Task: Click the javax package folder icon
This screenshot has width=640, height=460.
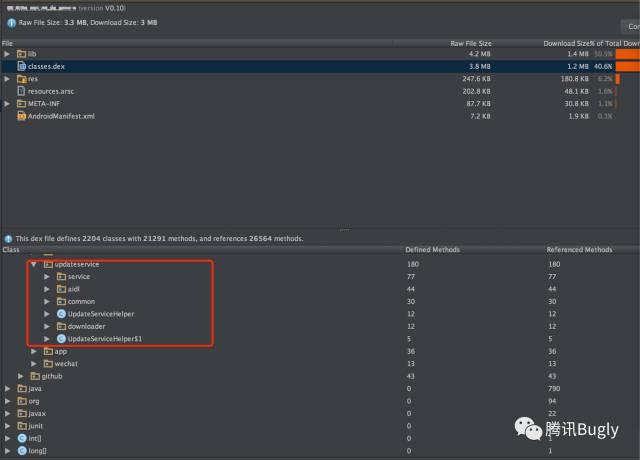Action: (22, 413)
